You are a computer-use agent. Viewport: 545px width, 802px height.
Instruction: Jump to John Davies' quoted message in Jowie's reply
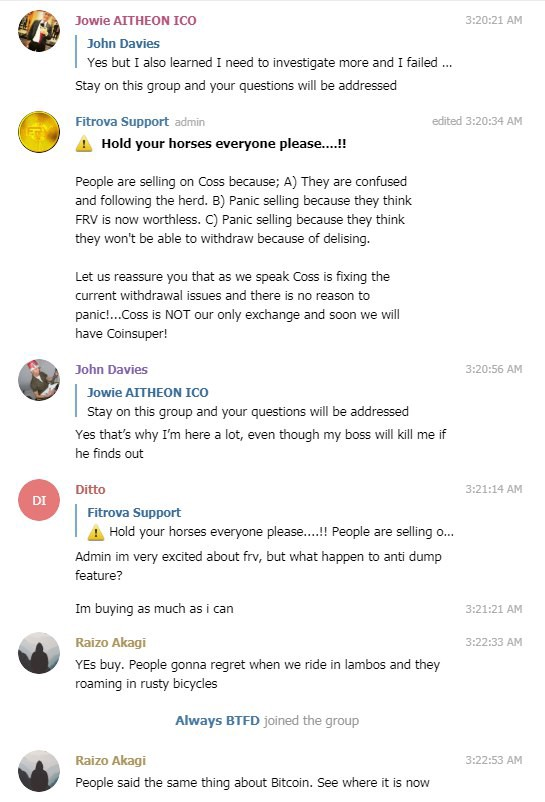tap(264, 53)
